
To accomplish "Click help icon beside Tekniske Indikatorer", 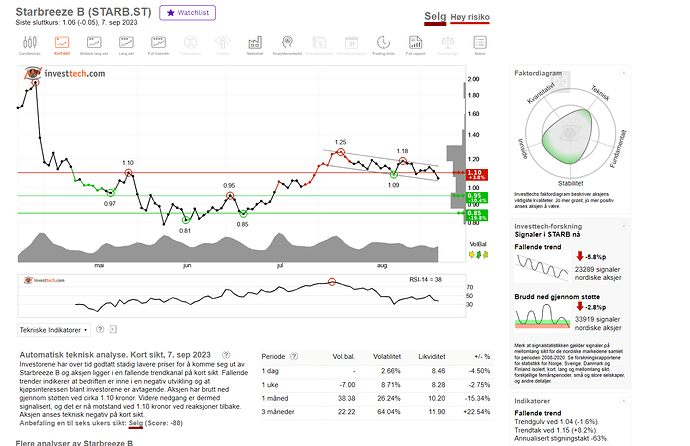I will coord(100,329).
